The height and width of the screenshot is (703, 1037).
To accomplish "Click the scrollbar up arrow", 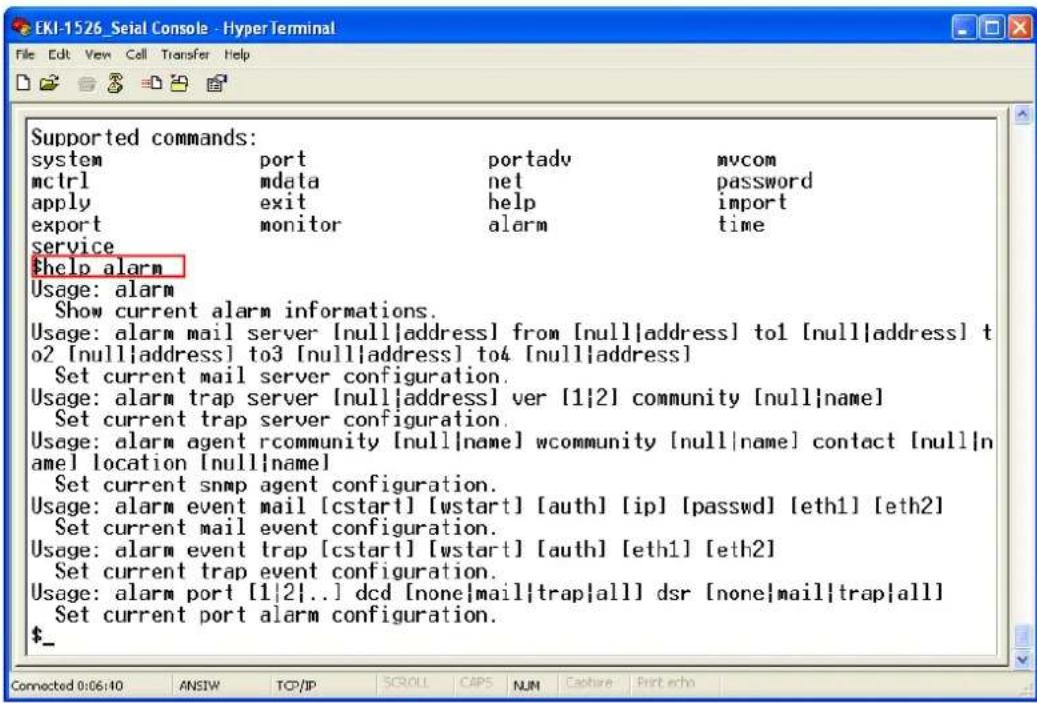I will 1021,116.
